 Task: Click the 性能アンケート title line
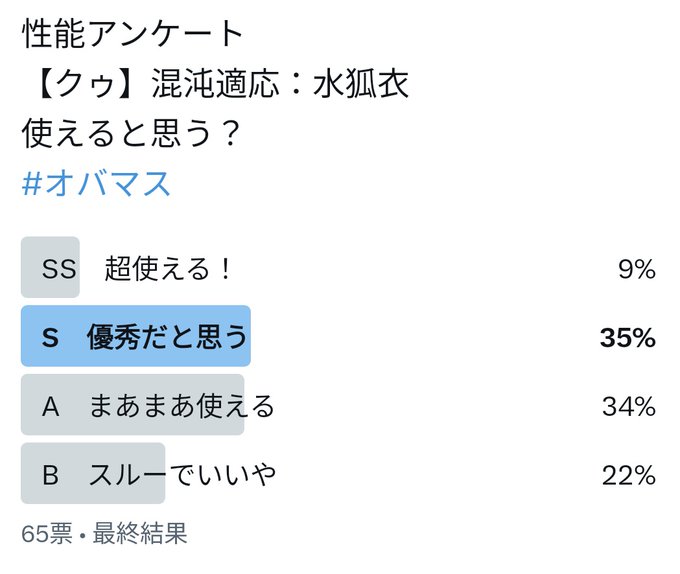point(133,33)
